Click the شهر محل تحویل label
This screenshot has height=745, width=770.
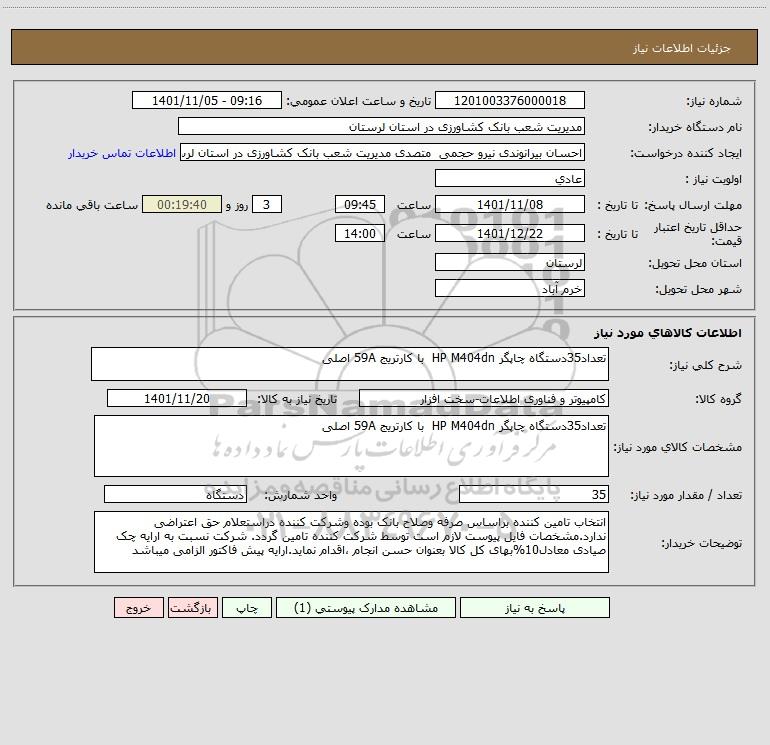(x=699, y=290)
